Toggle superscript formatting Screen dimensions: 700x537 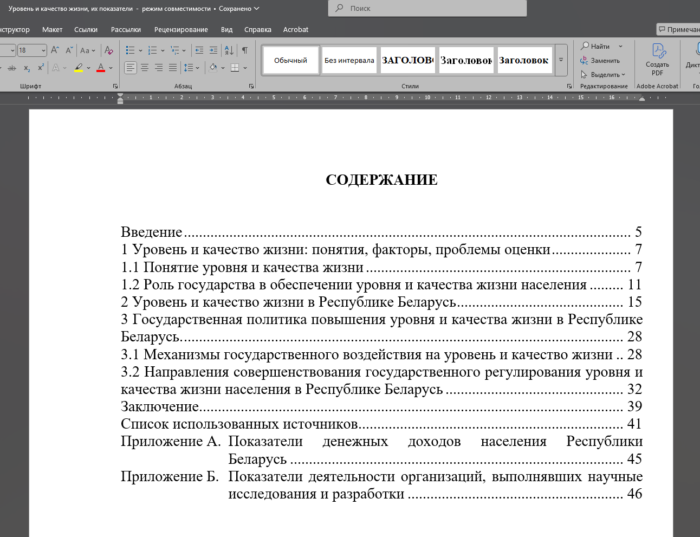[41, 68]
